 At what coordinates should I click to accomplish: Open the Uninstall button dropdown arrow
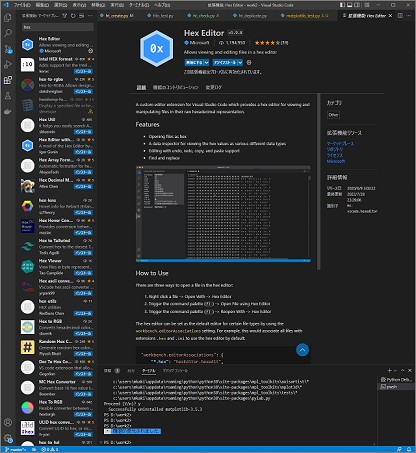click(x=240, y=63)
